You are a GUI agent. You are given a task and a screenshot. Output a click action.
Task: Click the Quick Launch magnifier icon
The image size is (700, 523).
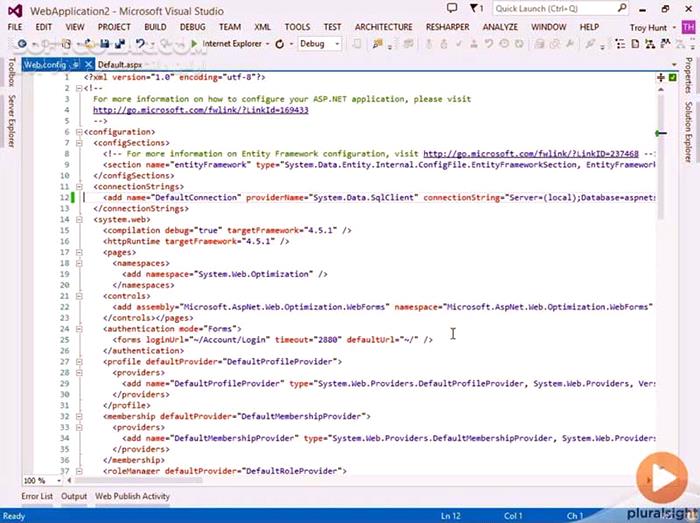[x=622, y=8]
